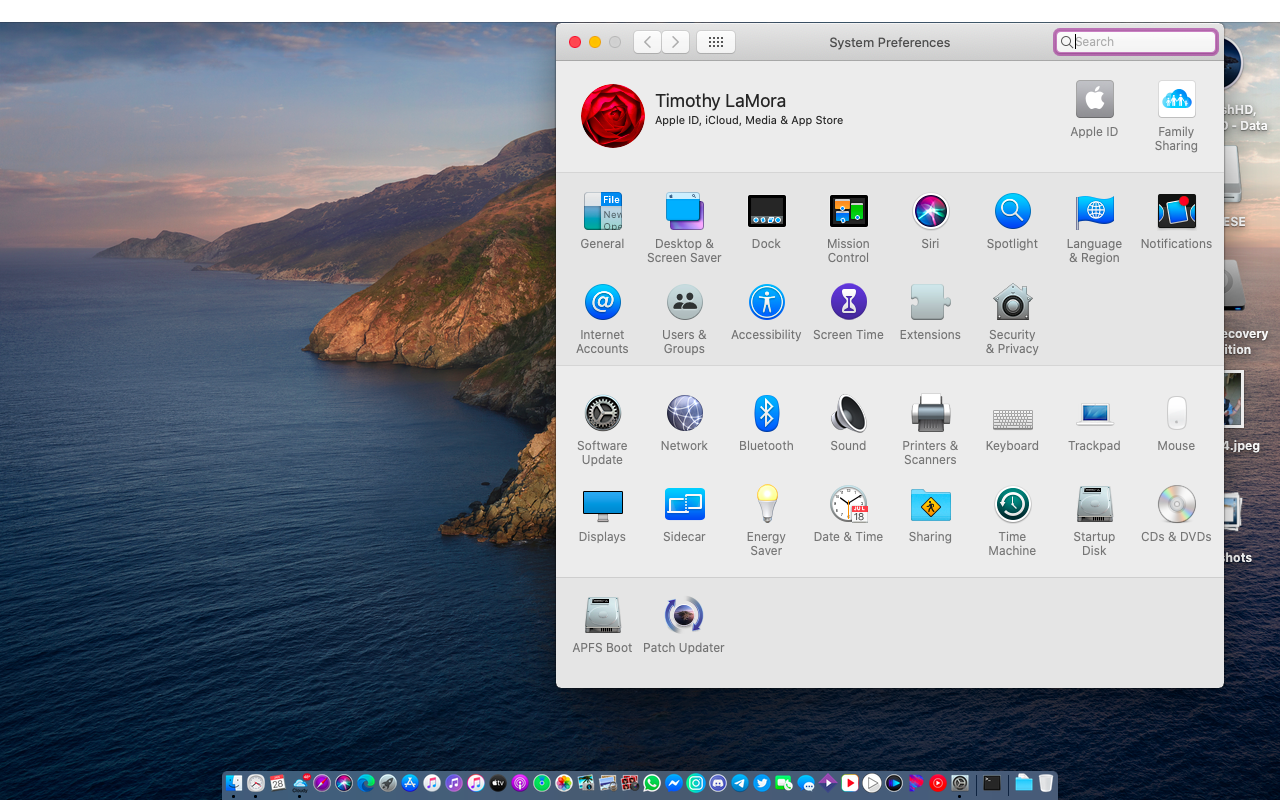Open Users & Groups preferences

684,319
